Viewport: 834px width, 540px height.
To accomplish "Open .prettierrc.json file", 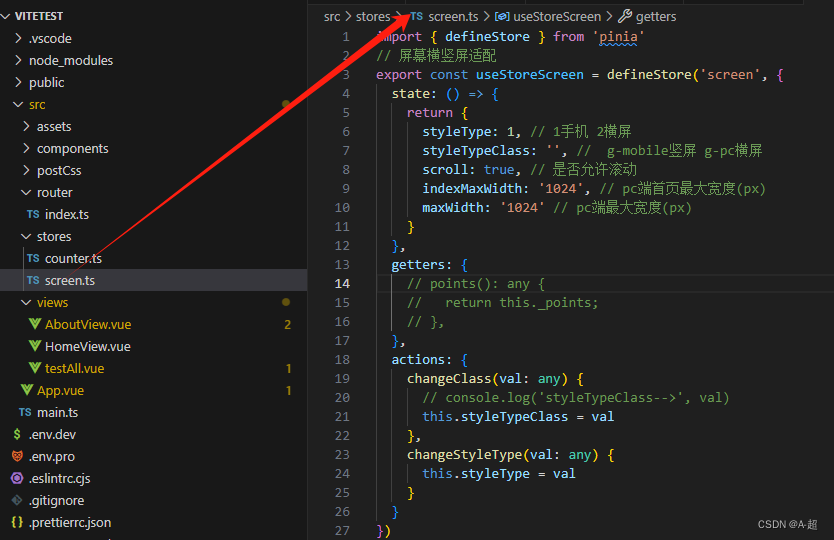I will [x=70, y=522].
